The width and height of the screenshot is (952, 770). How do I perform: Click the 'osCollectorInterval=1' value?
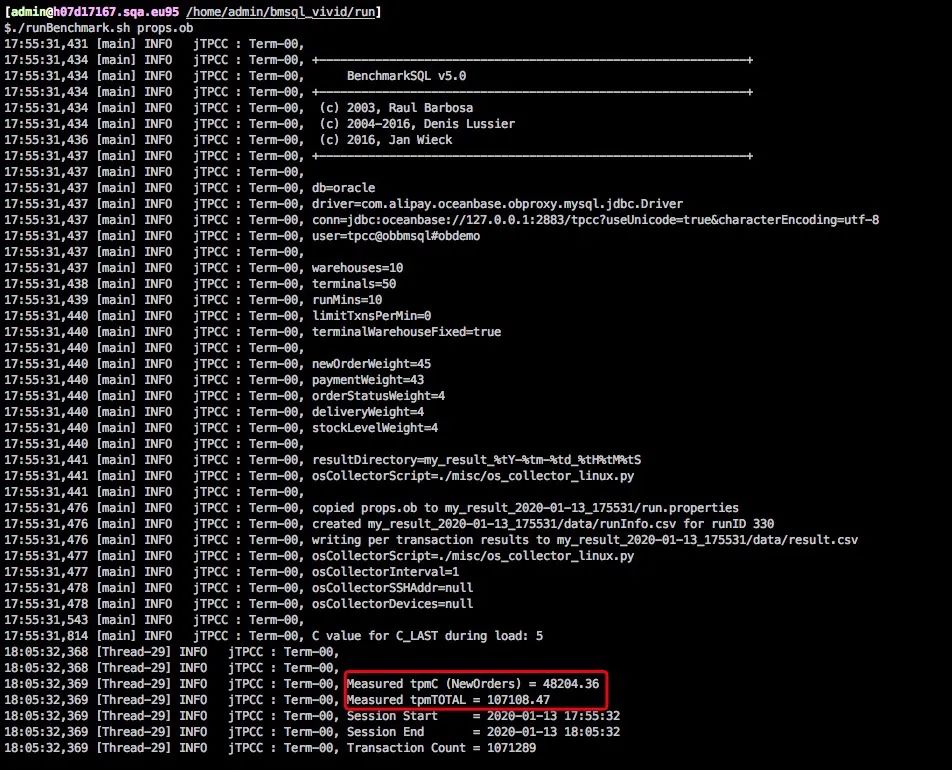pos(386,571)
